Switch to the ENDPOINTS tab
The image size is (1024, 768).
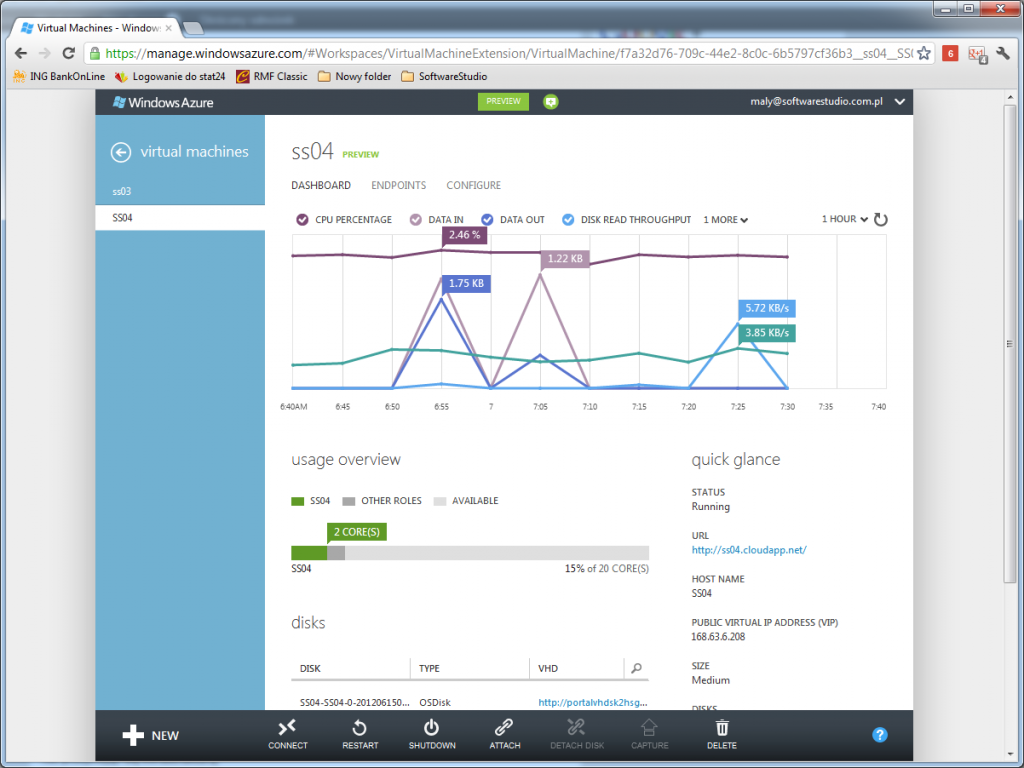[x=398, y=185]
